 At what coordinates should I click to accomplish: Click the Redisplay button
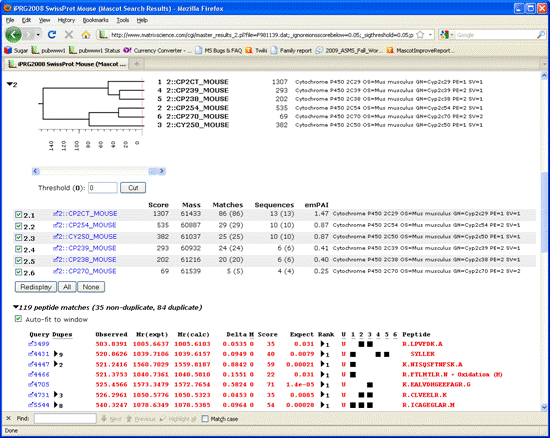point(36,287)
